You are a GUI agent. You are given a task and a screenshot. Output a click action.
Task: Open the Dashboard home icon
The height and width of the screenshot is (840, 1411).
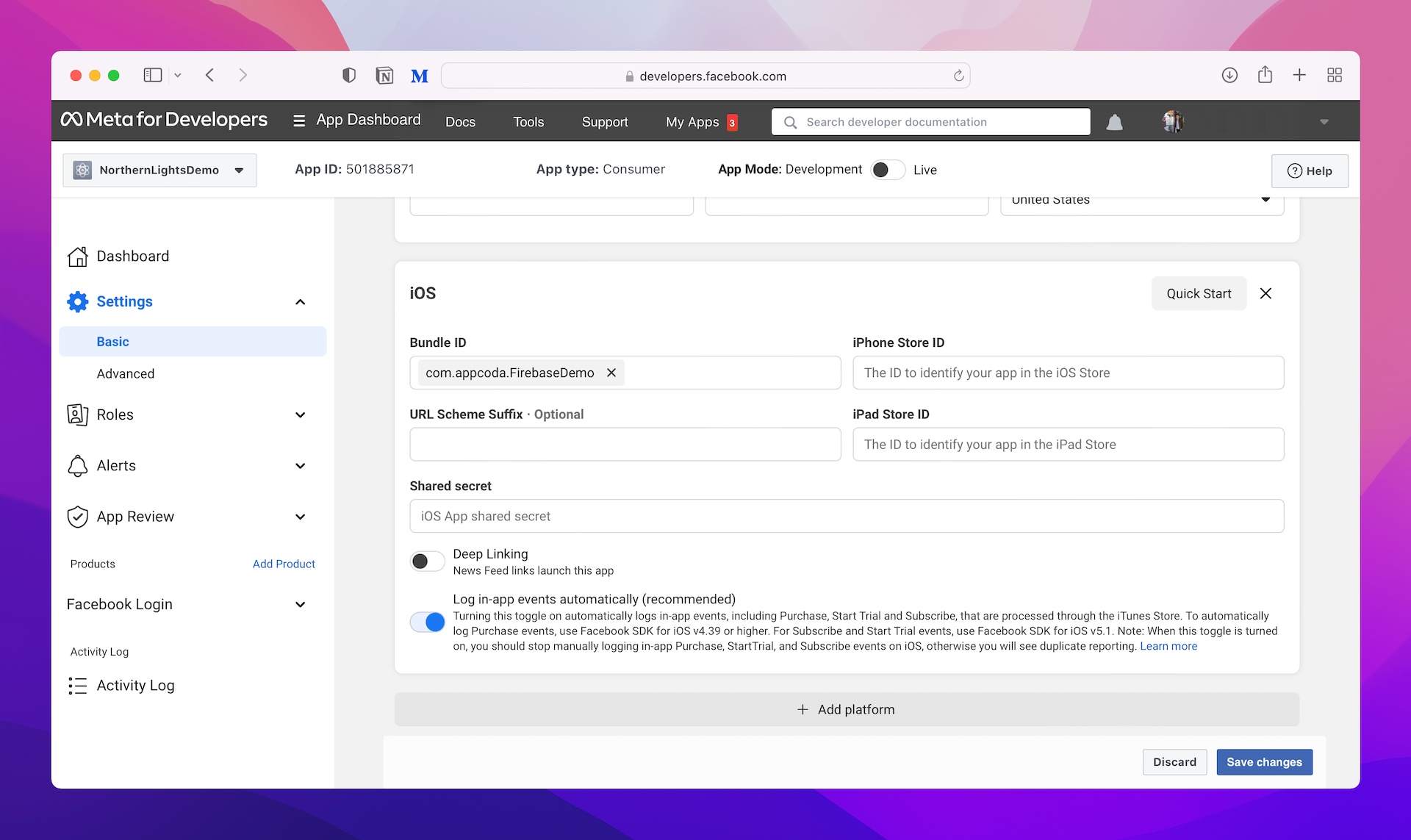(78, 256)
